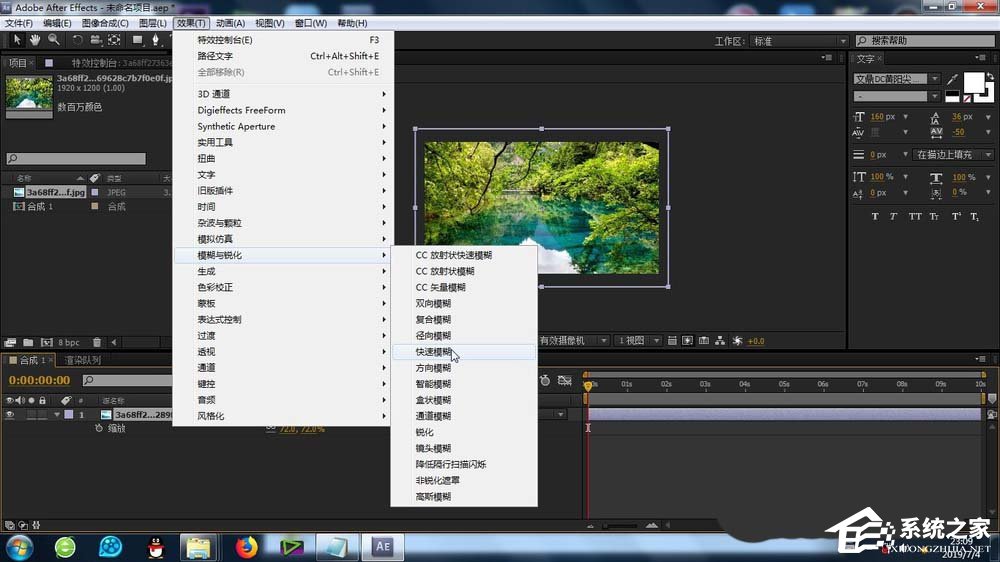Choose the Rotation tool in toolbar

point(77,40)
